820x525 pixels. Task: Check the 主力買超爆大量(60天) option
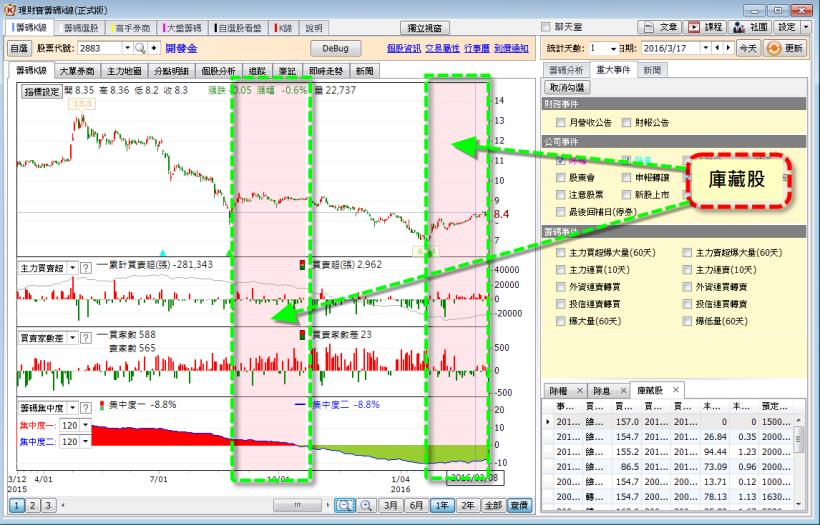point(561,253)
